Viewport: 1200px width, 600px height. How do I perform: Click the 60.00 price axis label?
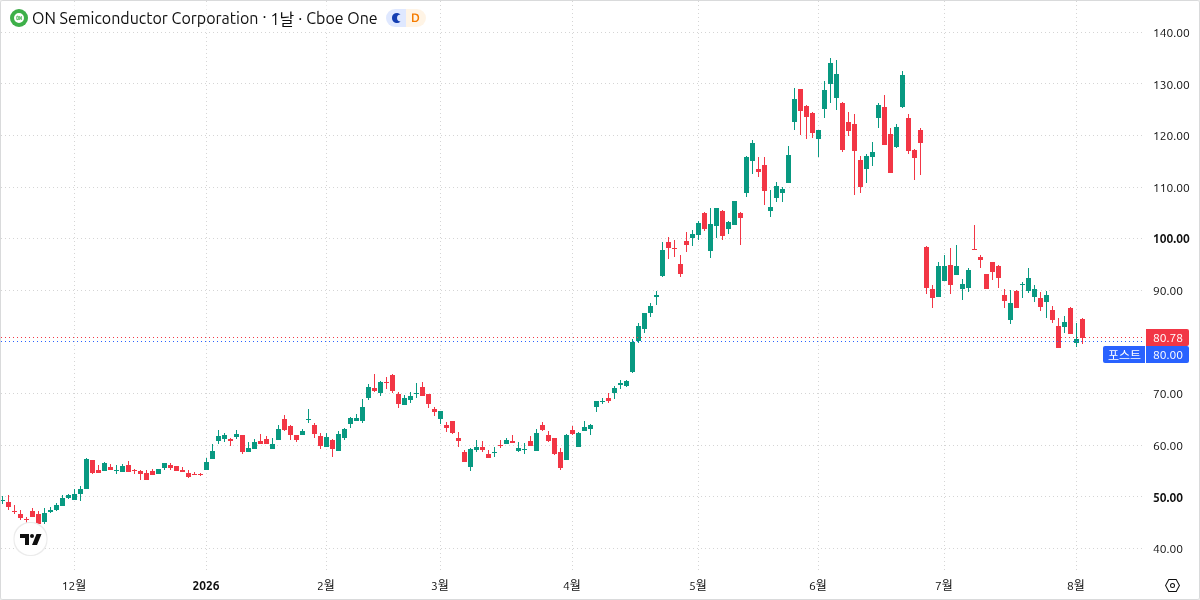(1170, 445)
